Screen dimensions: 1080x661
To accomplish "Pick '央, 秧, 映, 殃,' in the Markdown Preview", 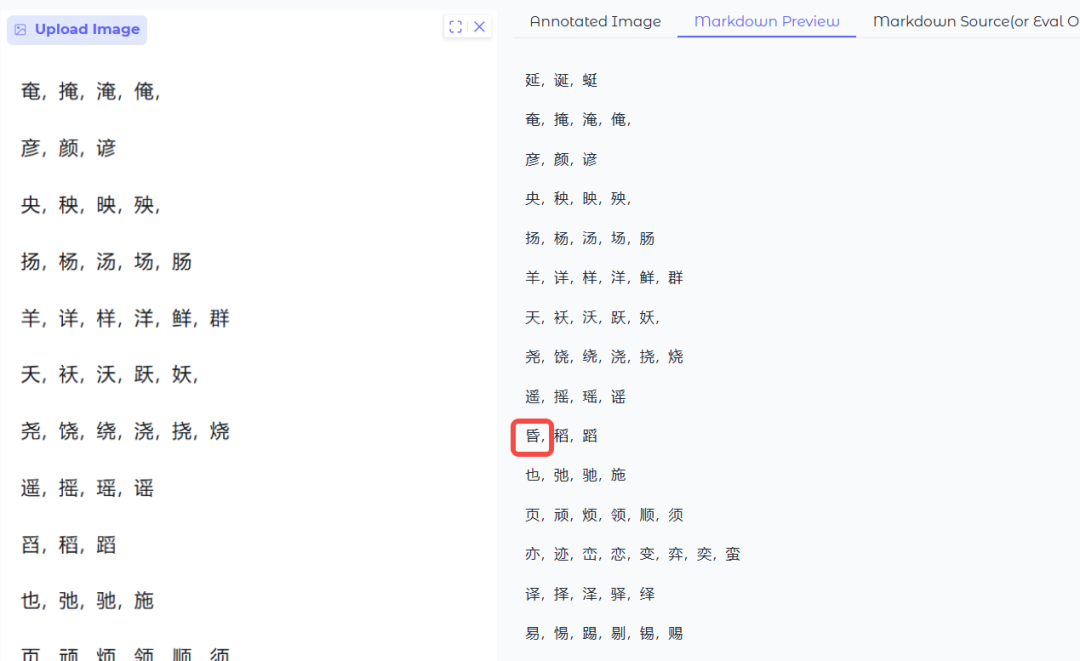I will pos(579,199).
